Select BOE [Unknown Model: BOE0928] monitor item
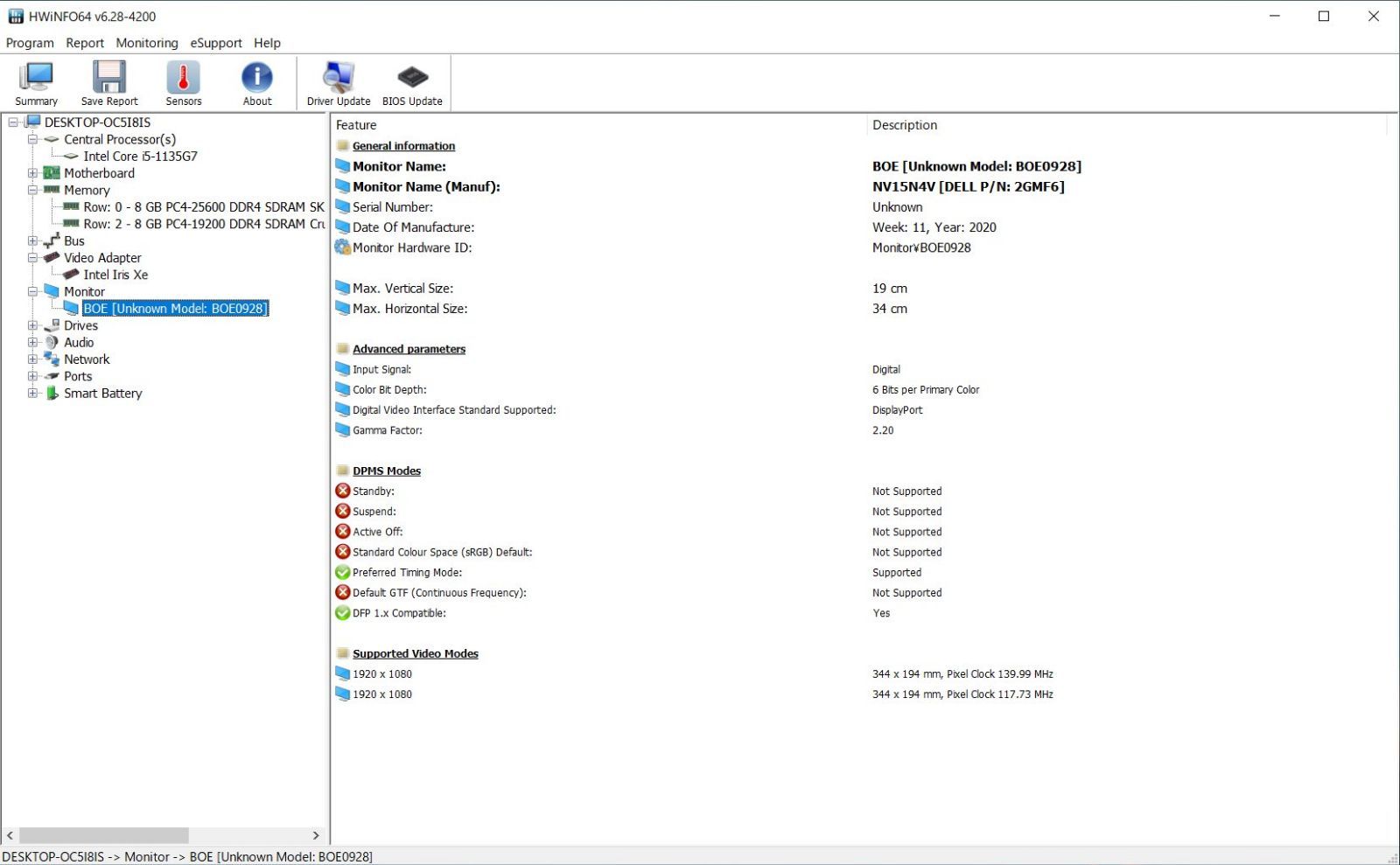 click(175, 309)
